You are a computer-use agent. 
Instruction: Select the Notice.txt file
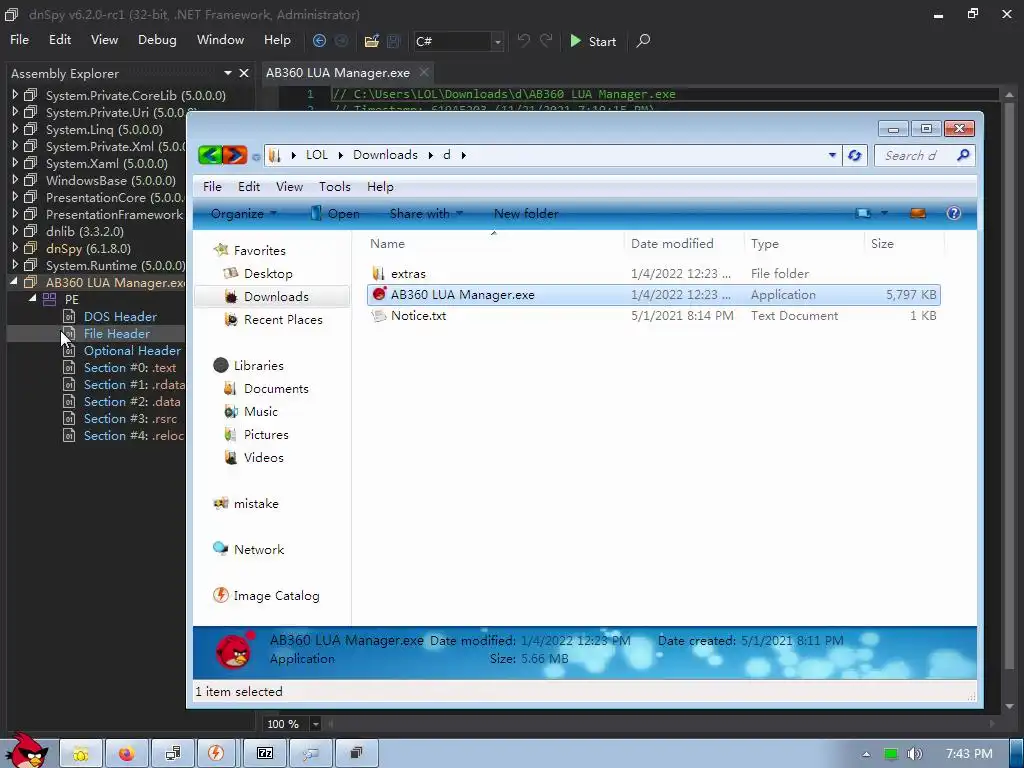[653, 315]
